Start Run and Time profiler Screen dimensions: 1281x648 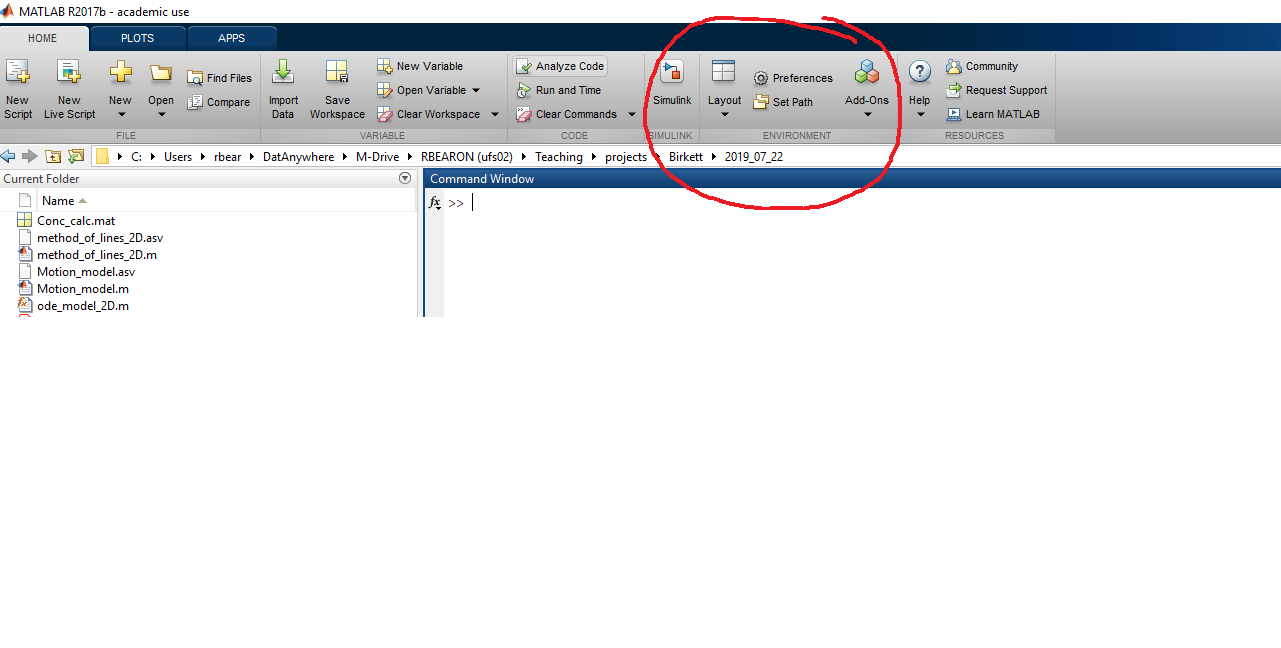tap(559, 90)
